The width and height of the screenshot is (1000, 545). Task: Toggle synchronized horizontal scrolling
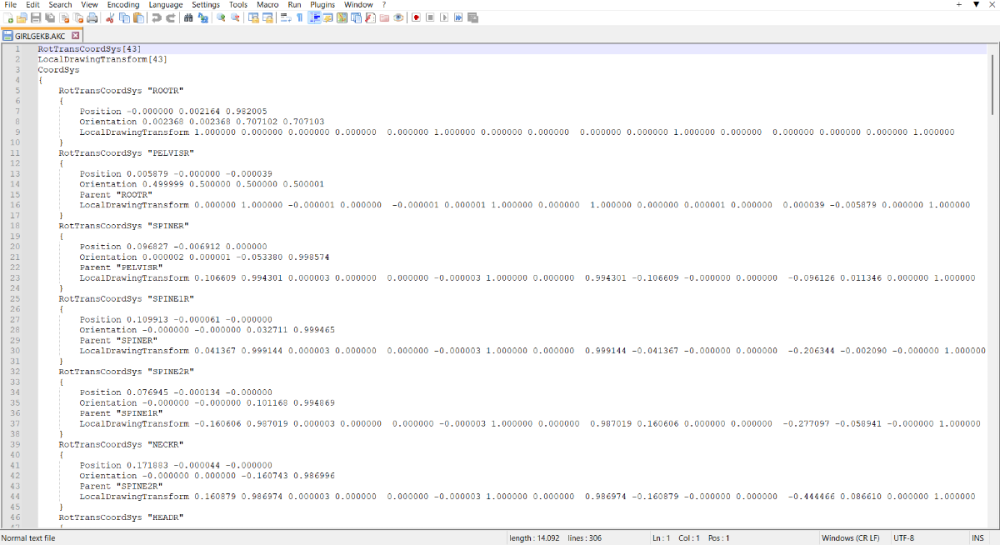click(x=268, y=18)
